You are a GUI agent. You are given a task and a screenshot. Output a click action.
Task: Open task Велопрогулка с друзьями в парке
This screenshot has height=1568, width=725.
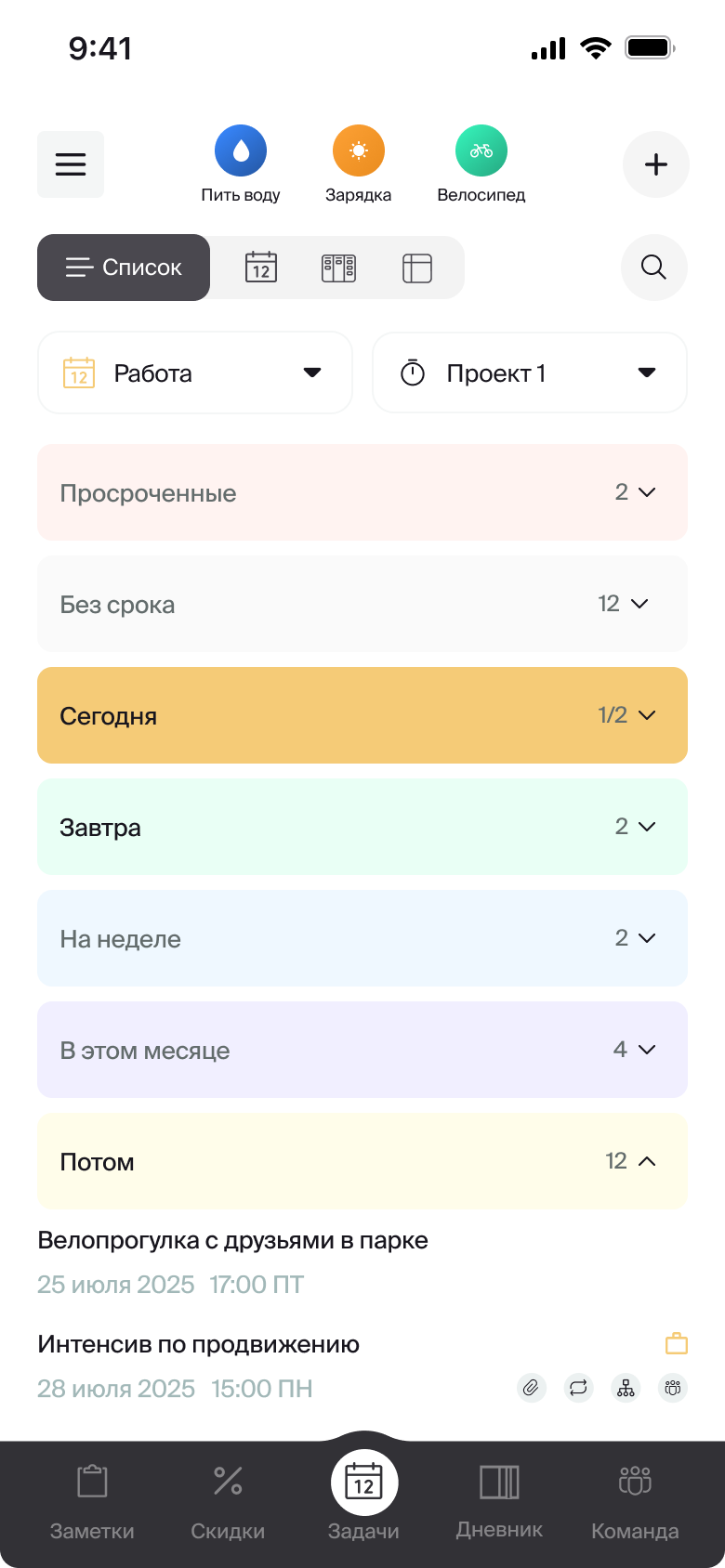point(232,1241)
